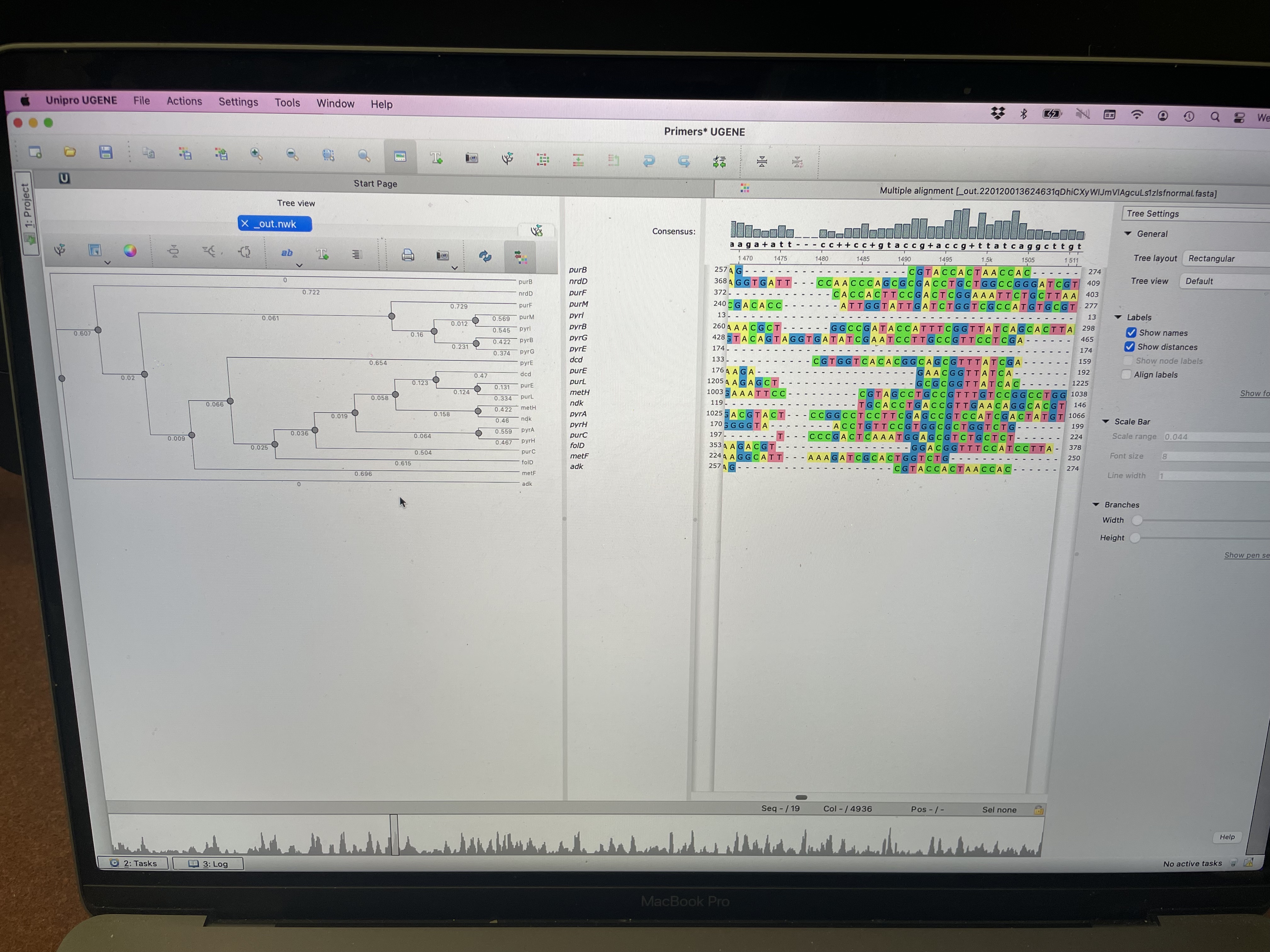This screenshot has width=1270, height=952.
Task: Click the zoom in magnifier icon
Action: point(256,154)
